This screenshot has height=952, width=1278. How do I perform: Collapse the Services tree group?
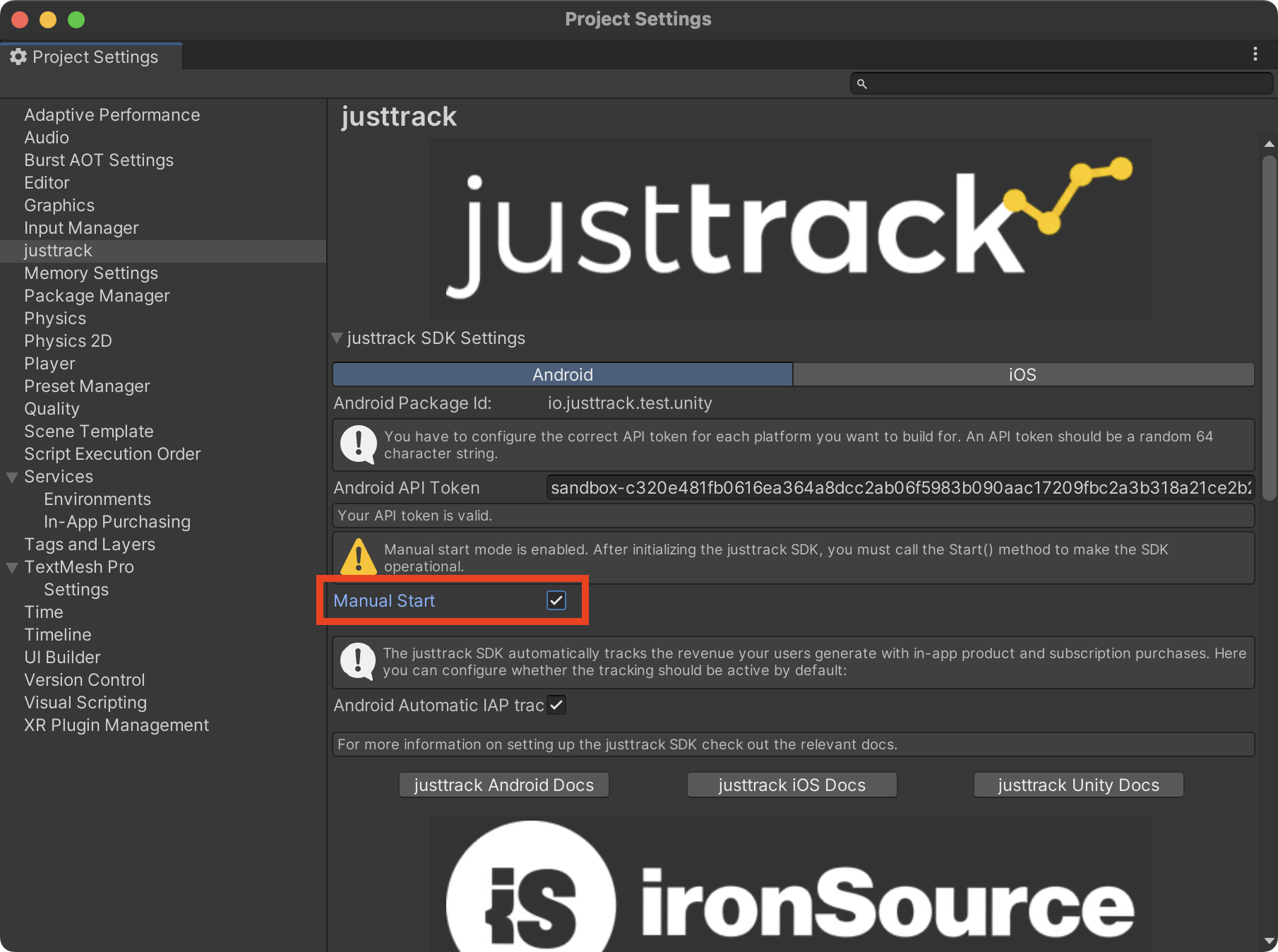pos(12,477)
